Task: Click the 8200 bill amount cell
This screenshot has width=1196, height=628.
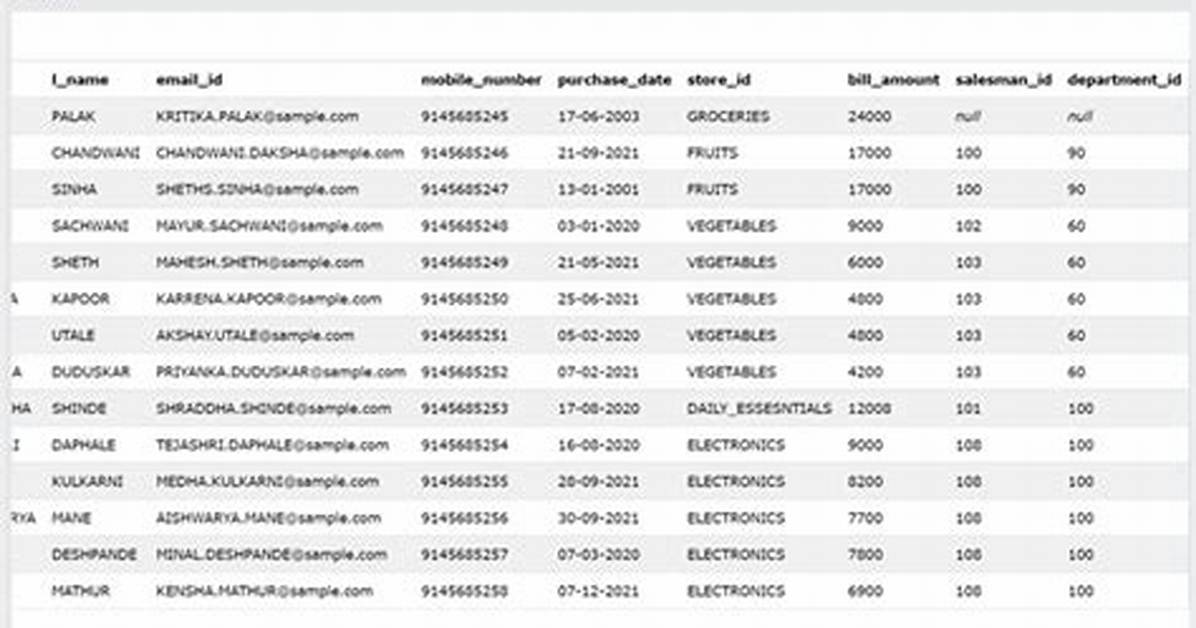Action: [x=865, y=482]
